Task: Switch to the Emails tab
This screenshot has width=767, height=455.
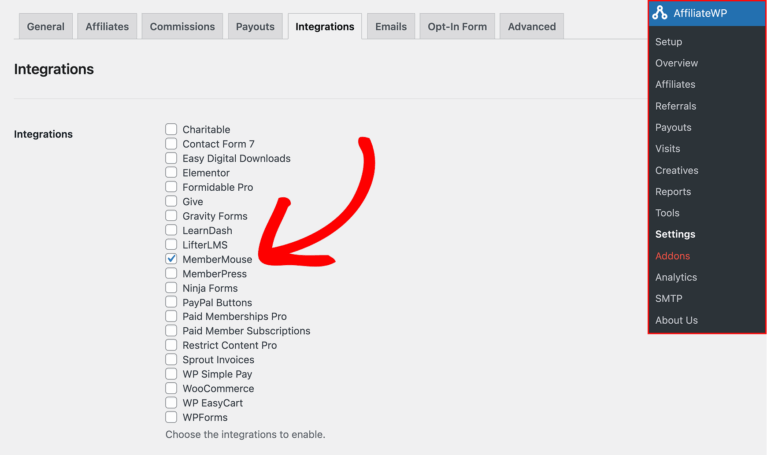Action: (x=391, y=26)
